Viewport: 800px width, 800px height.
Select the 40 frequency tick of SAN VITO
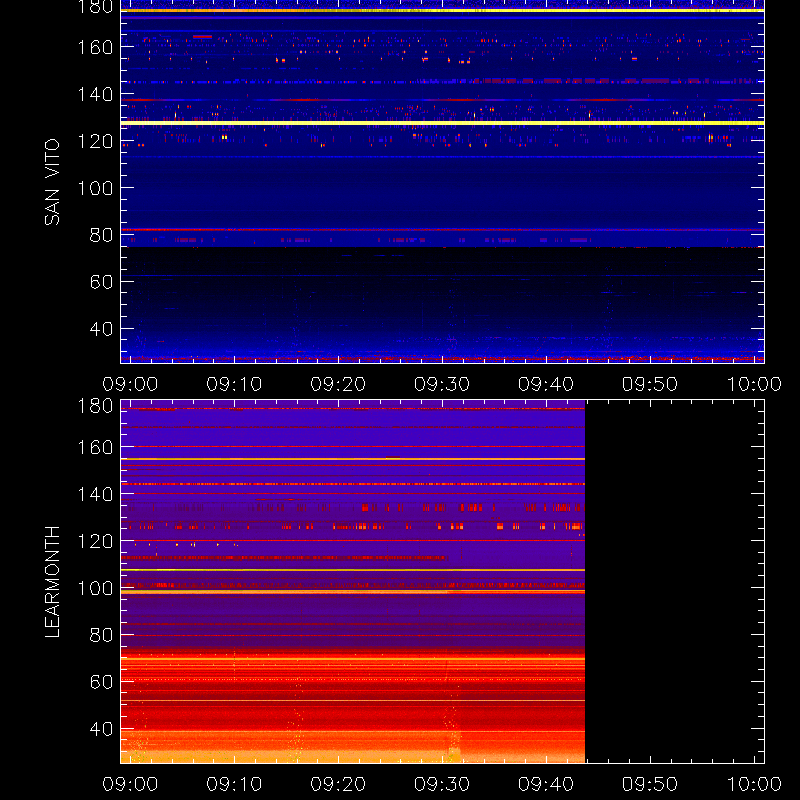(x=102, y=329)
